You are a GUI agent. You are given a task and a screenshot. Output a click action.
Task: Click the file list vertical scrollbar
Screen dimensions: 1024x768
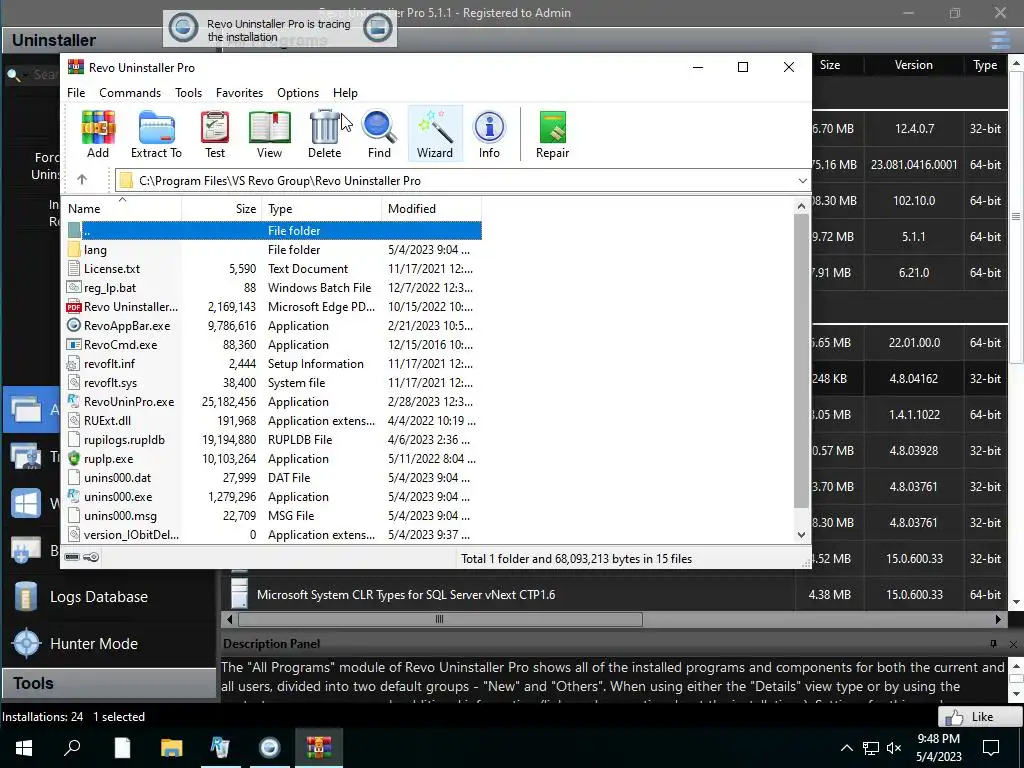pyautogui.click(x=801, y=360)
